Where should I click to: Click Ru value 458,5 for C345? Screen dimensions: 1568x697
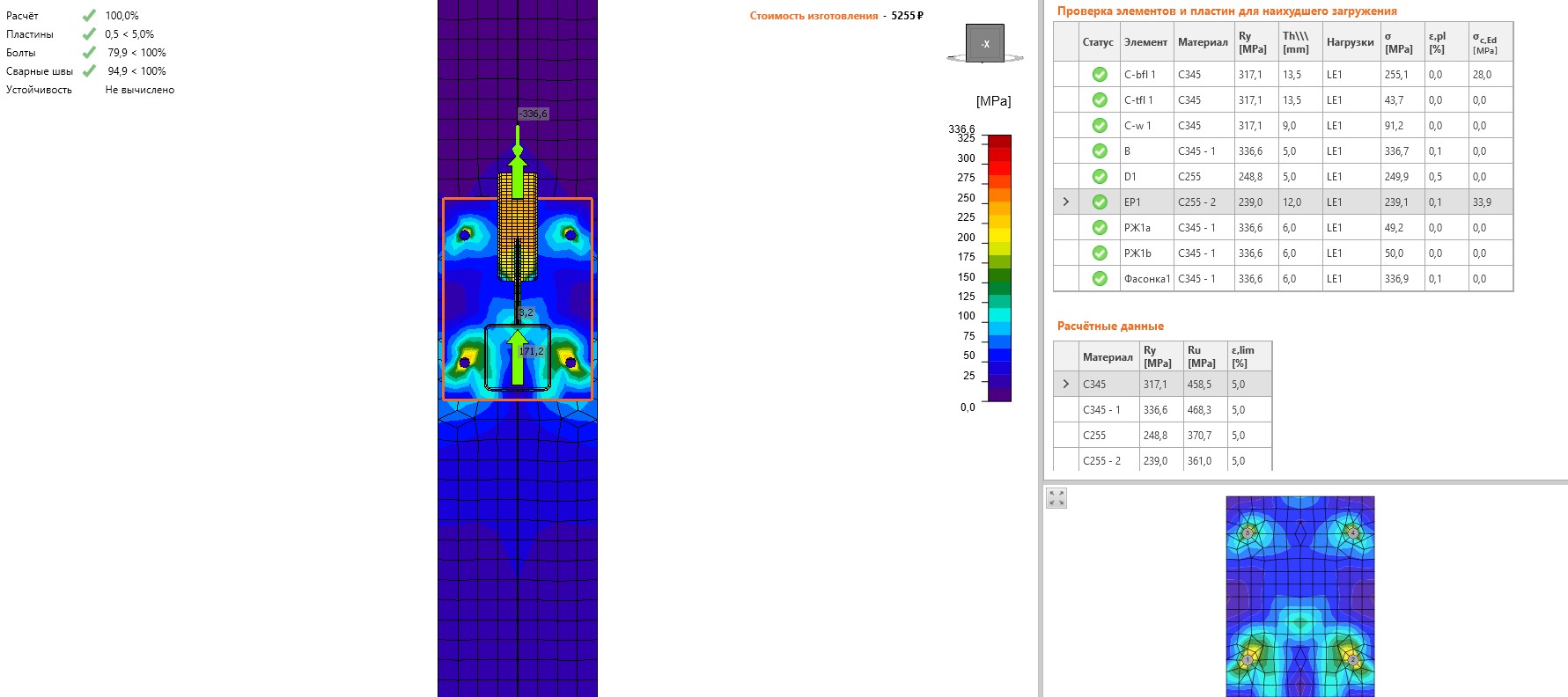(1199, 385)
